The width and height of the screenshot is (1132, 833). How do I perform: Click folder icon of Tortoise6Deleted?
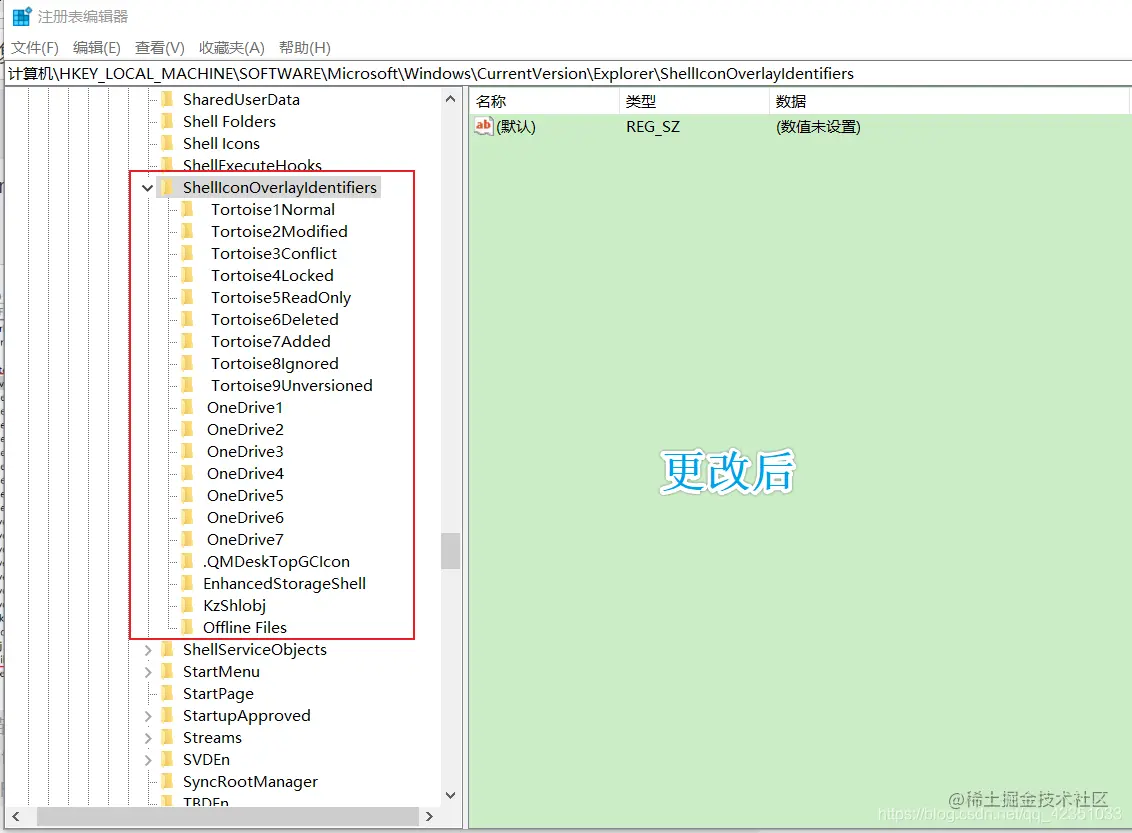pos(188,319)
